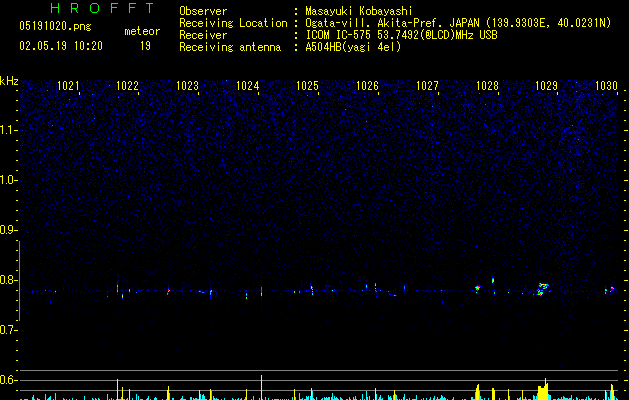Viewport: 629px width, 400px height.
Task: Click the 1030 time axis label
Action: pyautogui.click(x=606, y=85)
